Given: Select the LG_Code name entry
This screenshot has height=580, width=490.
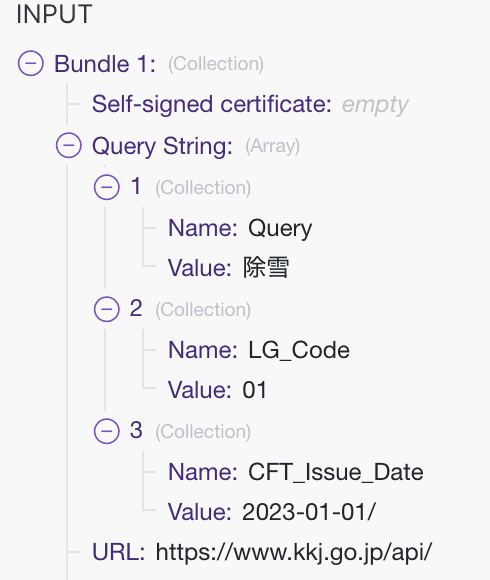Looking at the screenshot, I should (x=259, y=350).
